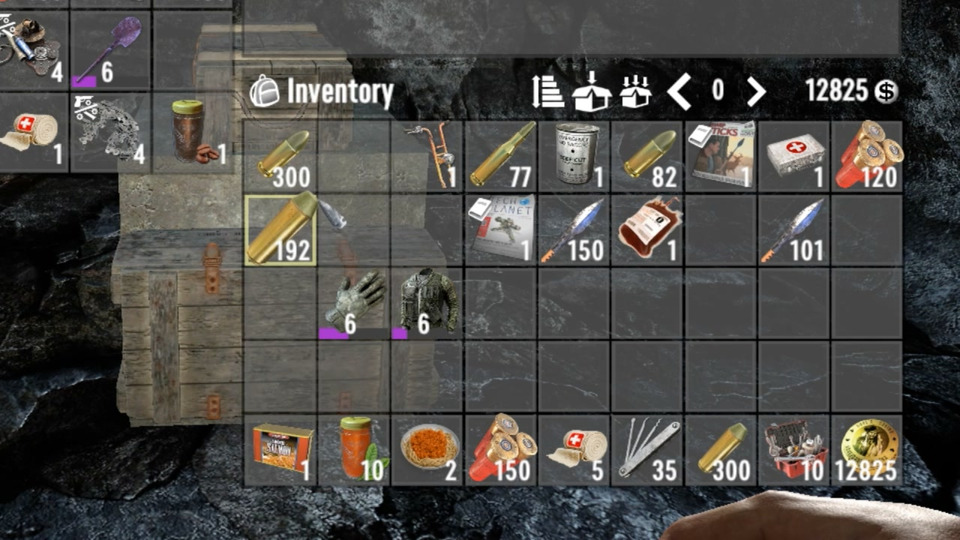Viewport: 960px width, 540px height.
Task: Select the spaghetti plate stack of 2
Action: pos(427,451)
